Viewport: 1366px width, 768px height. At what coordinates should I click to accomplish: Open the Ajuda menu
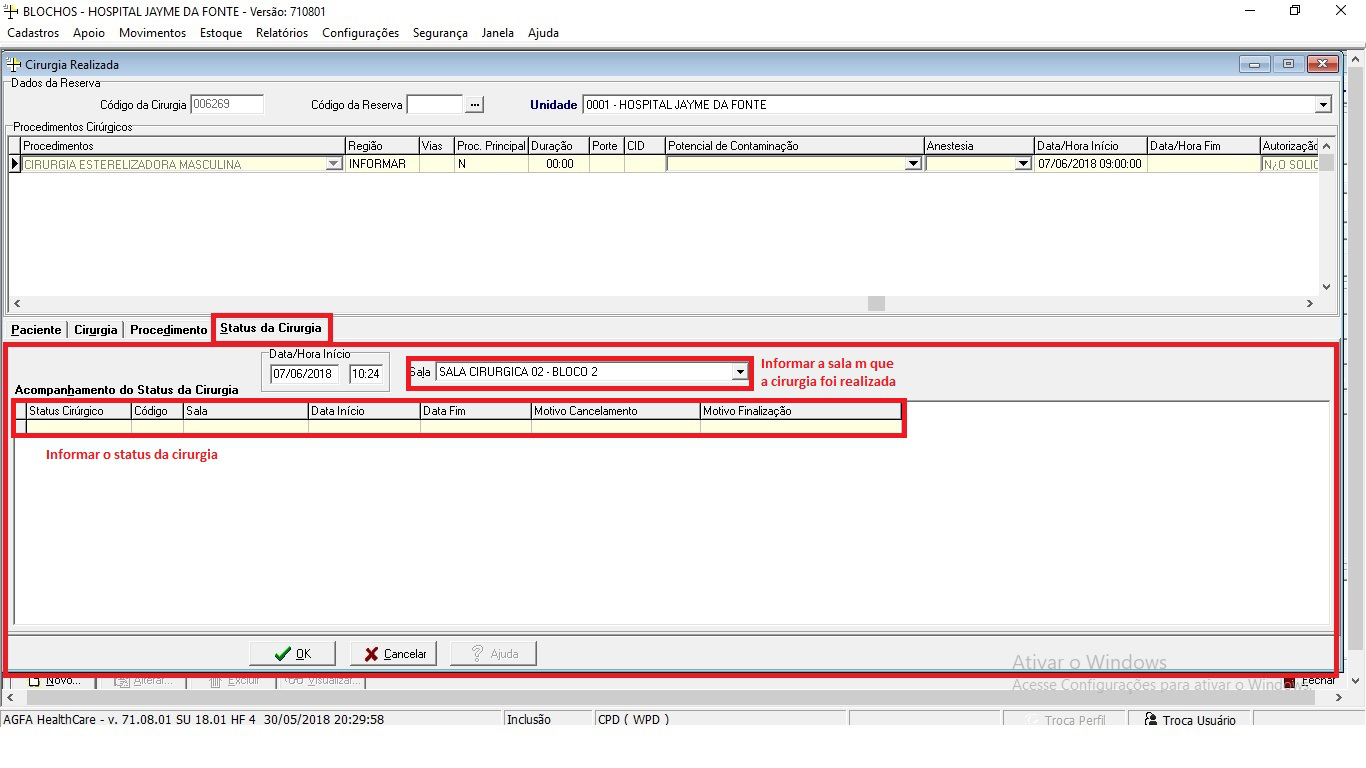pyautogui.click(x=543, y=33)
